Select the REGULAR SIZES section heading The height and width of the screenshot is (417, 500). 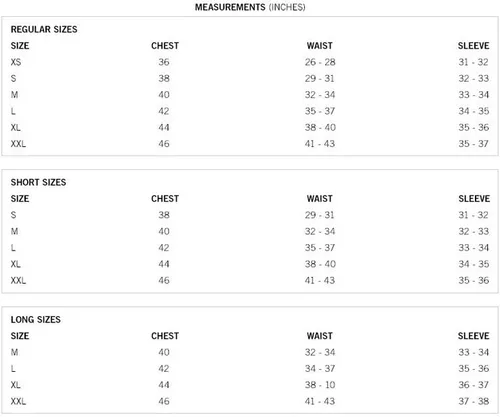pyautogui.click(x=44, y=29)
